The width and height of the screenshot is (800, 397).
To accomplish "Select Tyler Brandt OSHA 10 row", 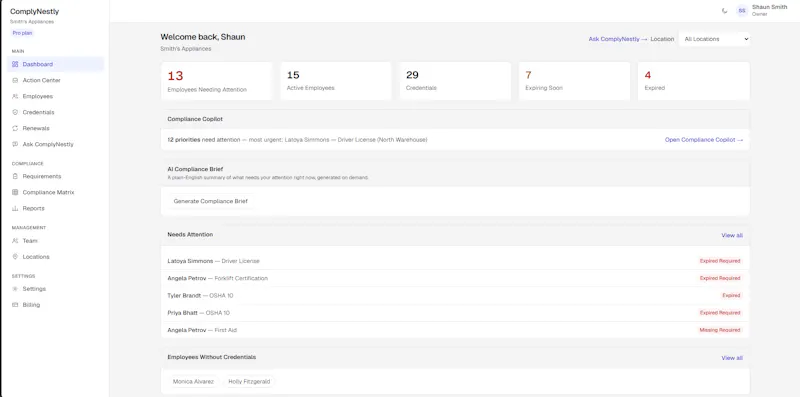I will [455, 295].
